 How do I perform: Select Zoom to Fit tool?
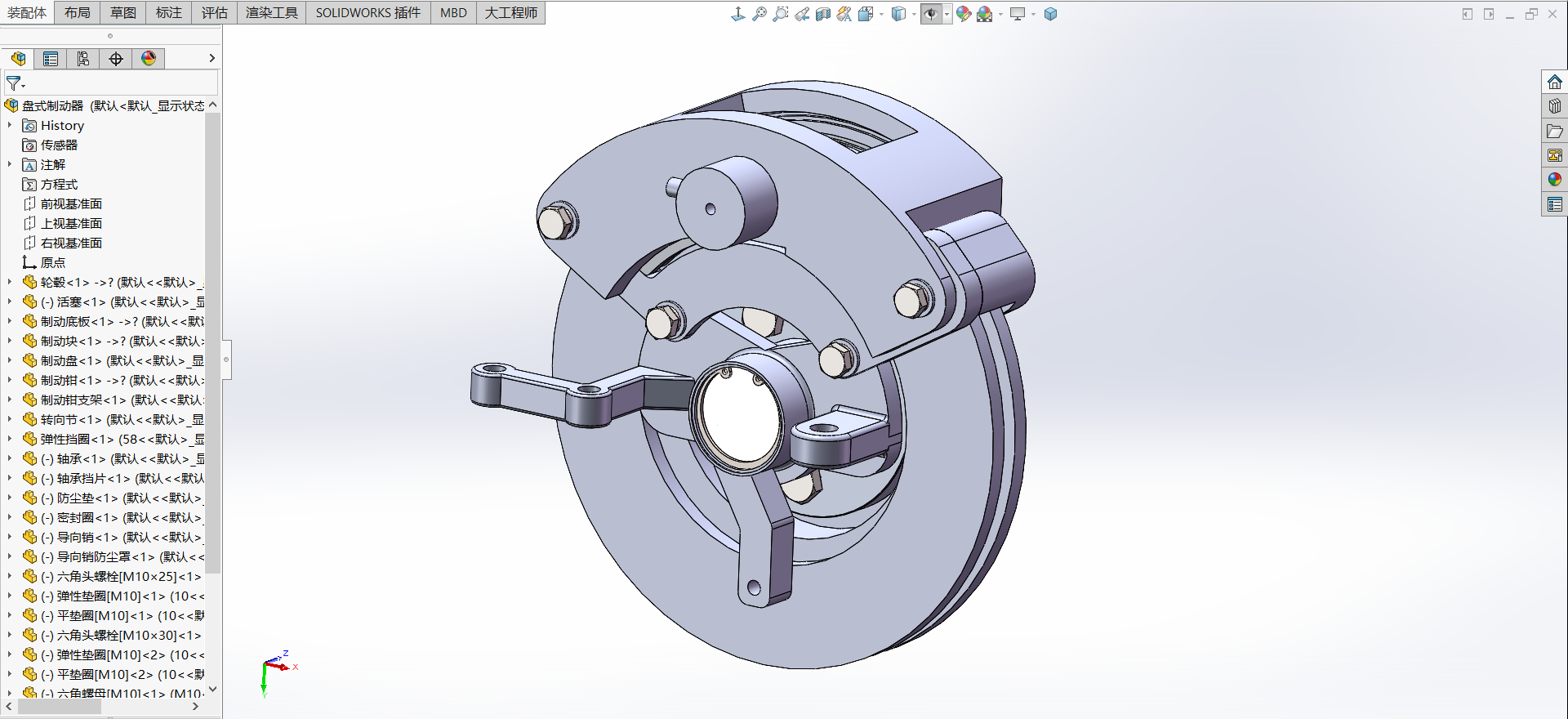click(x=759, y=14)
